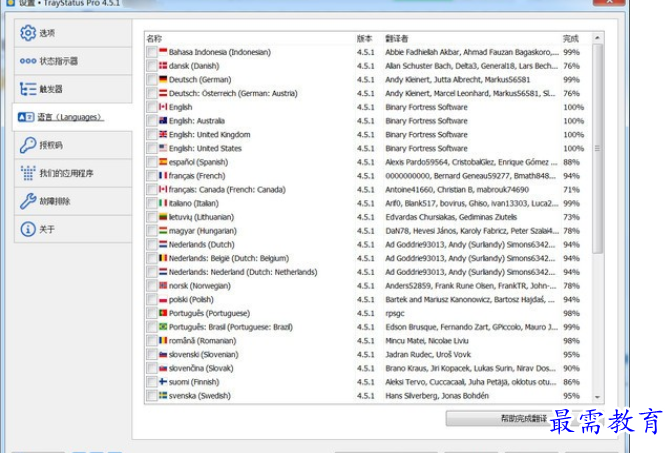The image size is (671, 453).
Task: Switch to the Languages tab
Action: point(73,117)
